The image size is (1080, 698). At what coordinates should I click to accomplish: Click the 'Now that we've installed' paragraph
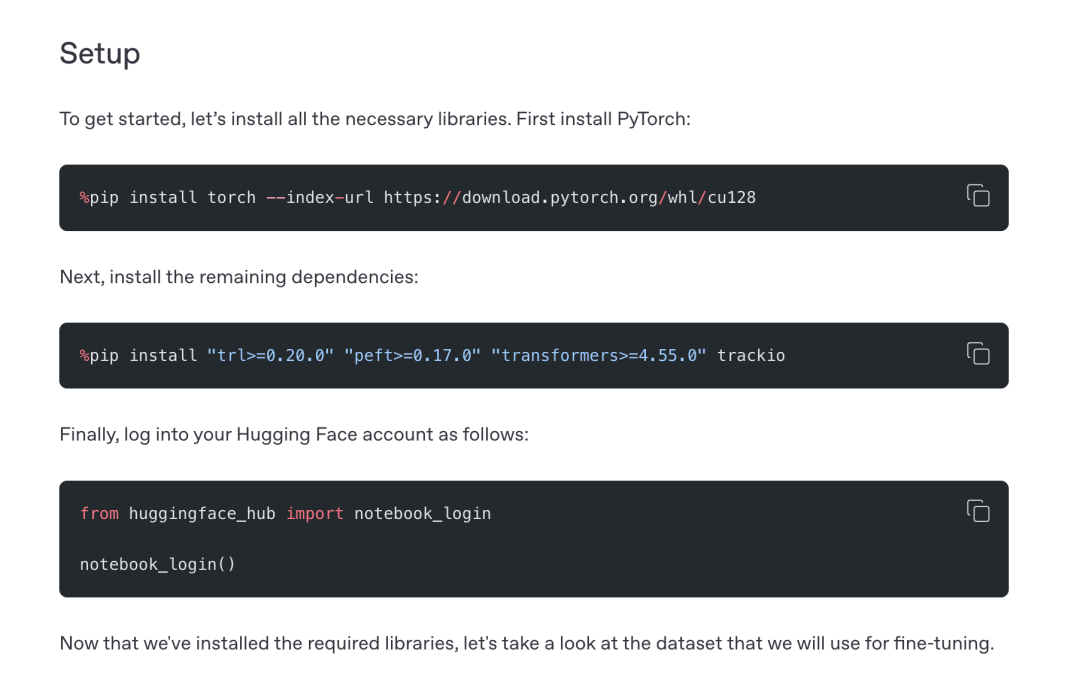[527, 644]
